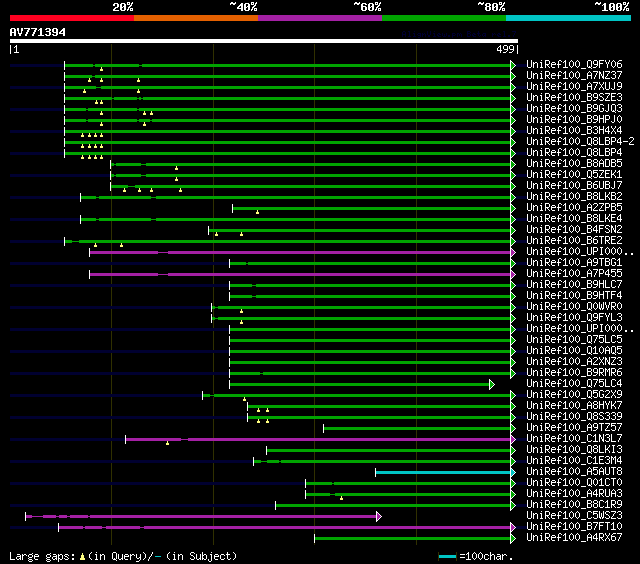This screenshot has width=640, height=564.
Task: Select the UniRef100_C1E3M4 label
Action: pyautogui.click(x=574, y=461)
